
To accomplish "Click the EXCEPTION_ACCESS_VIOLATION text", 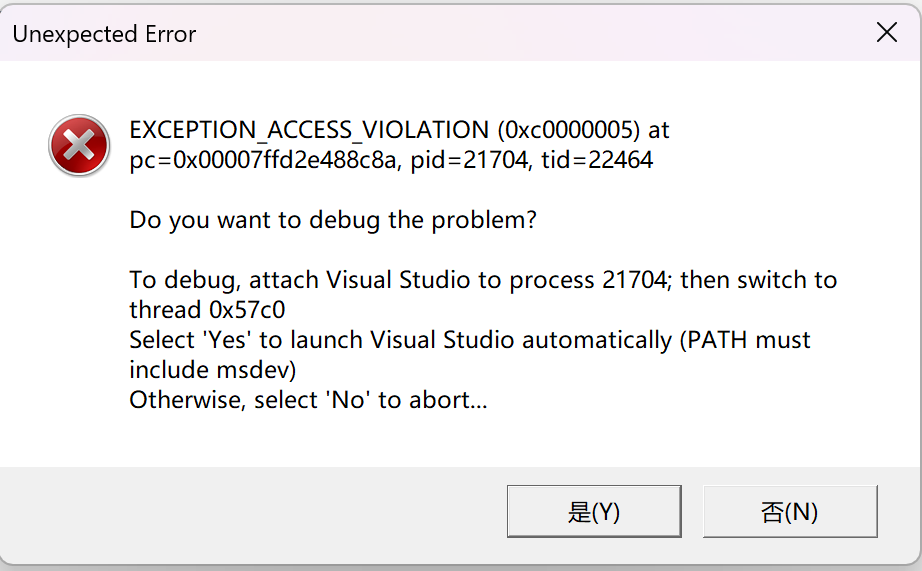I will pos(309,130).
